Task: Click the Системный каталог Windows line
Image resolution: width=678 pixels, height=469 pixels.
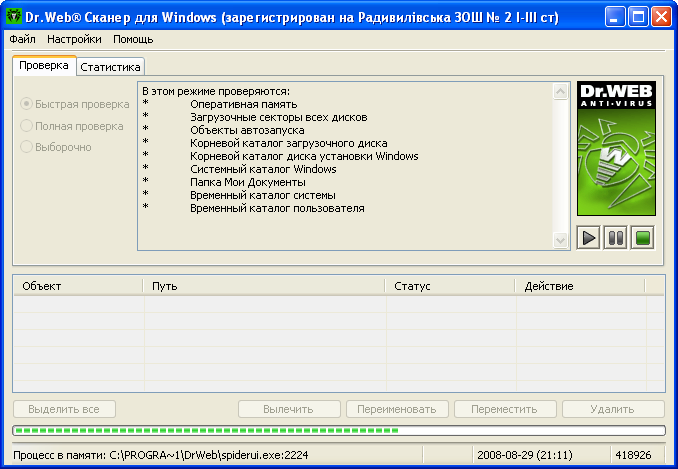Action: pyautogui.click(x=263, y=169)
